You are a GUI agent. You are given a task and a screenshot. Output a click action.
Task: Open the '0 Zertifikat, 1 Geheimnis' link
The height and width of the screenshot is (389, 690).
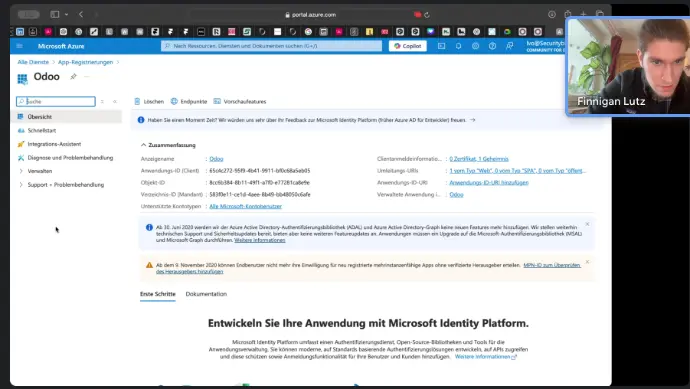pyautogui.click(x=479, y=159)
